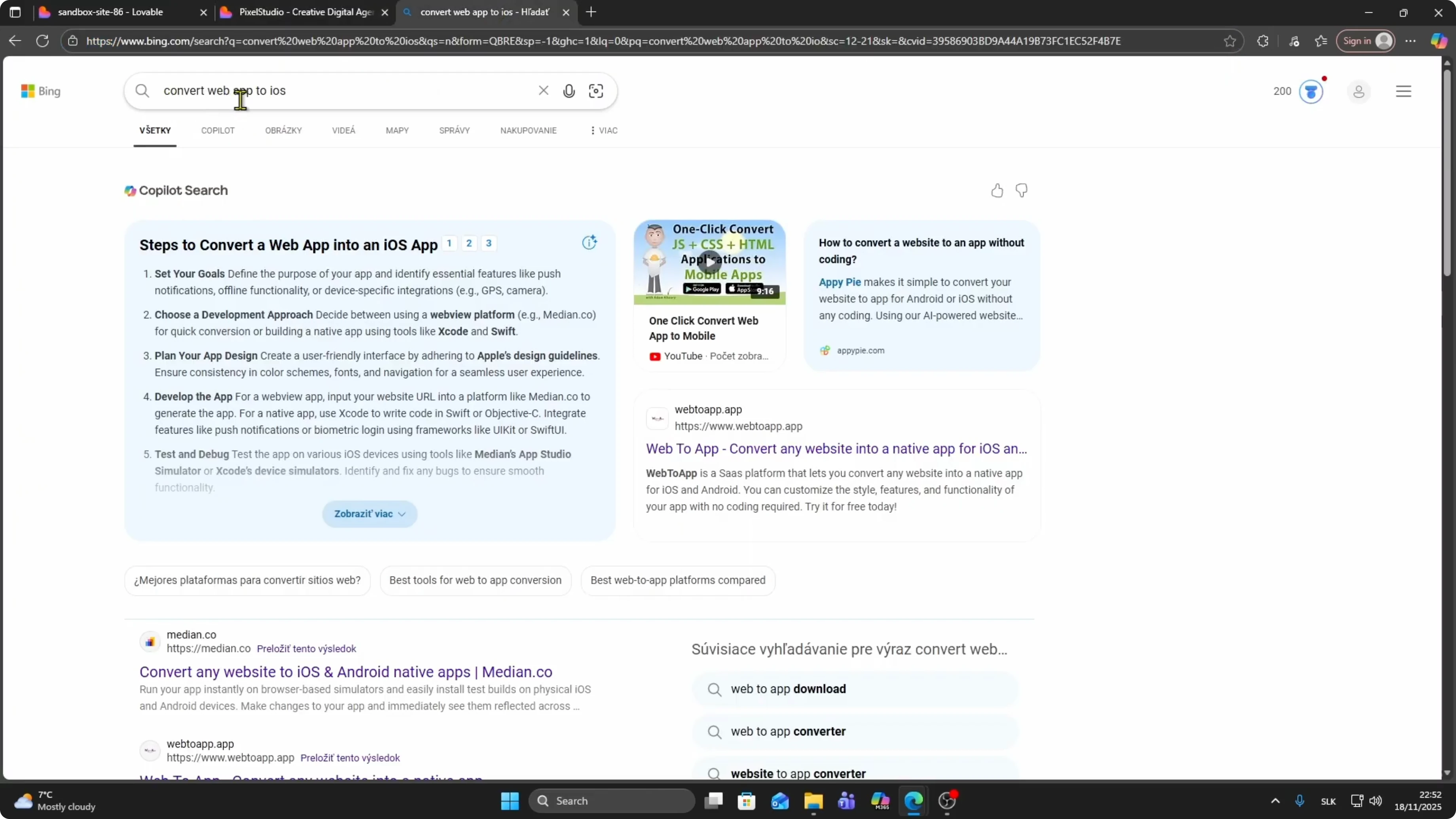Open browser Extensions puzzle icon

[x=1263, y=41]
